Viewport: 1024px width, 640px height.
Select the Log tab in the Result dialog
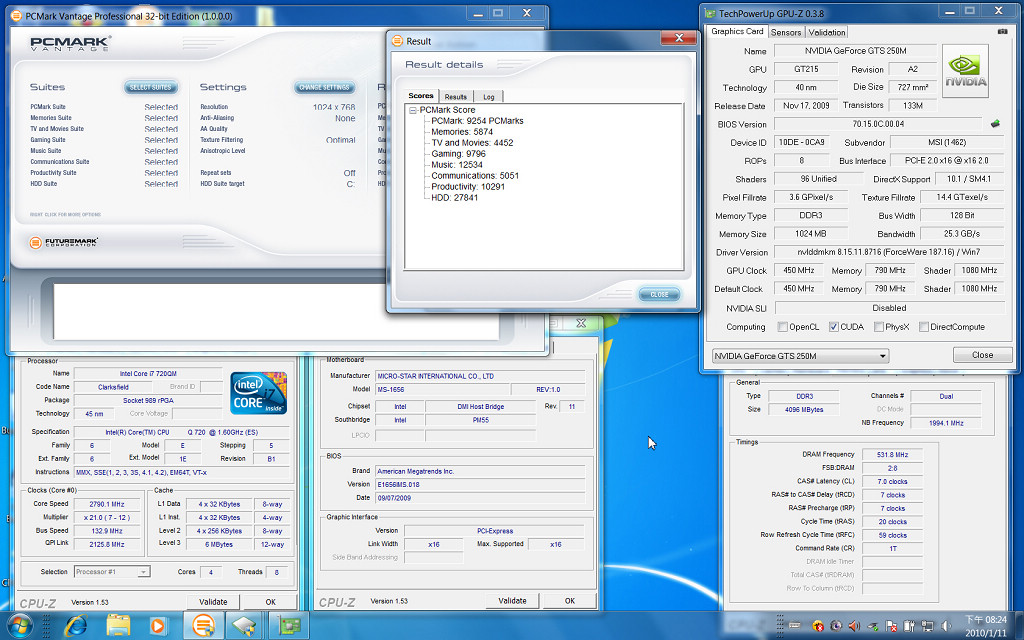(x=488, y=97)
